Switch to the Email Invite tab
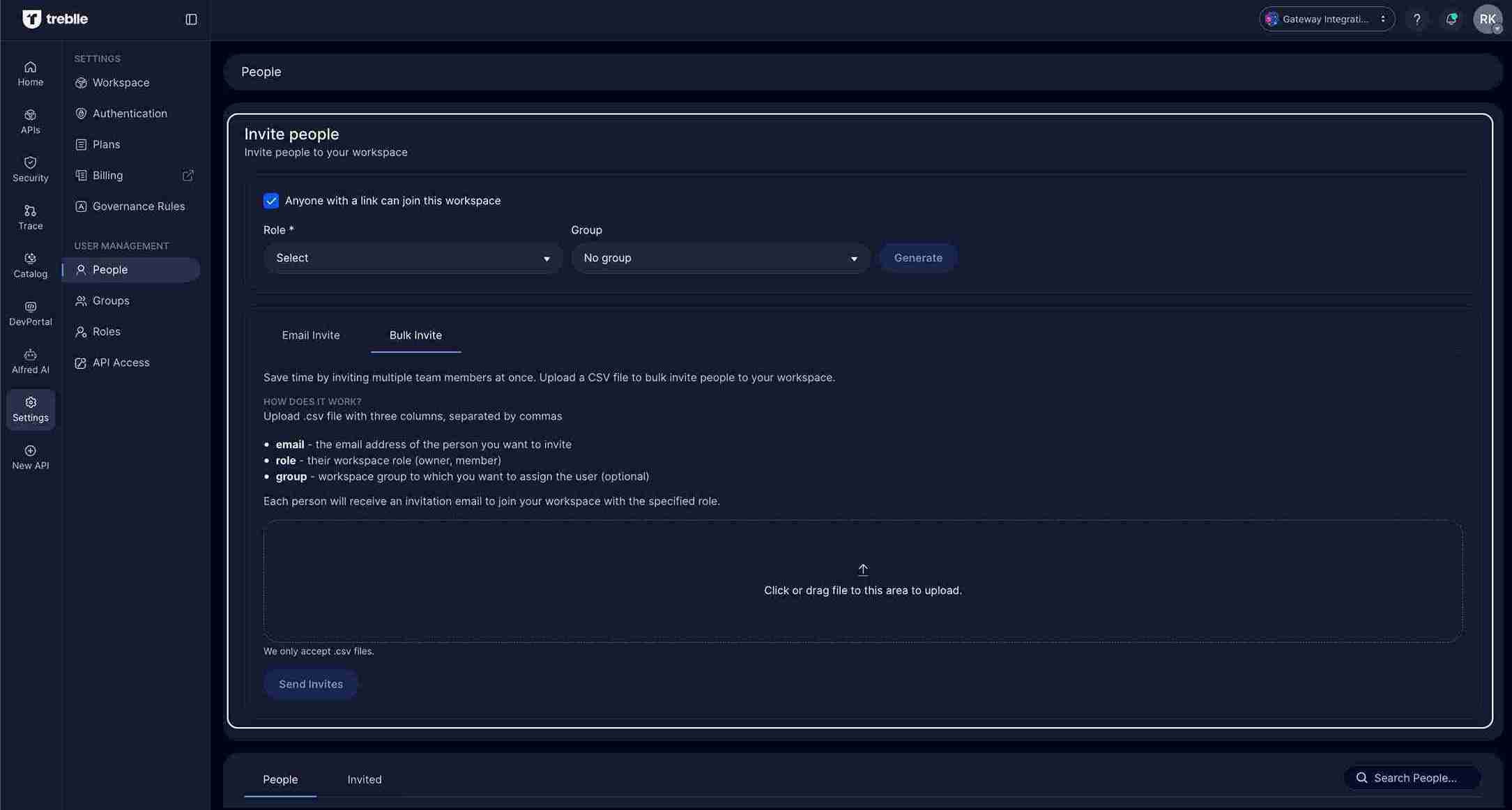Viewport: 1512px width, 810px height. click(311, 335)
